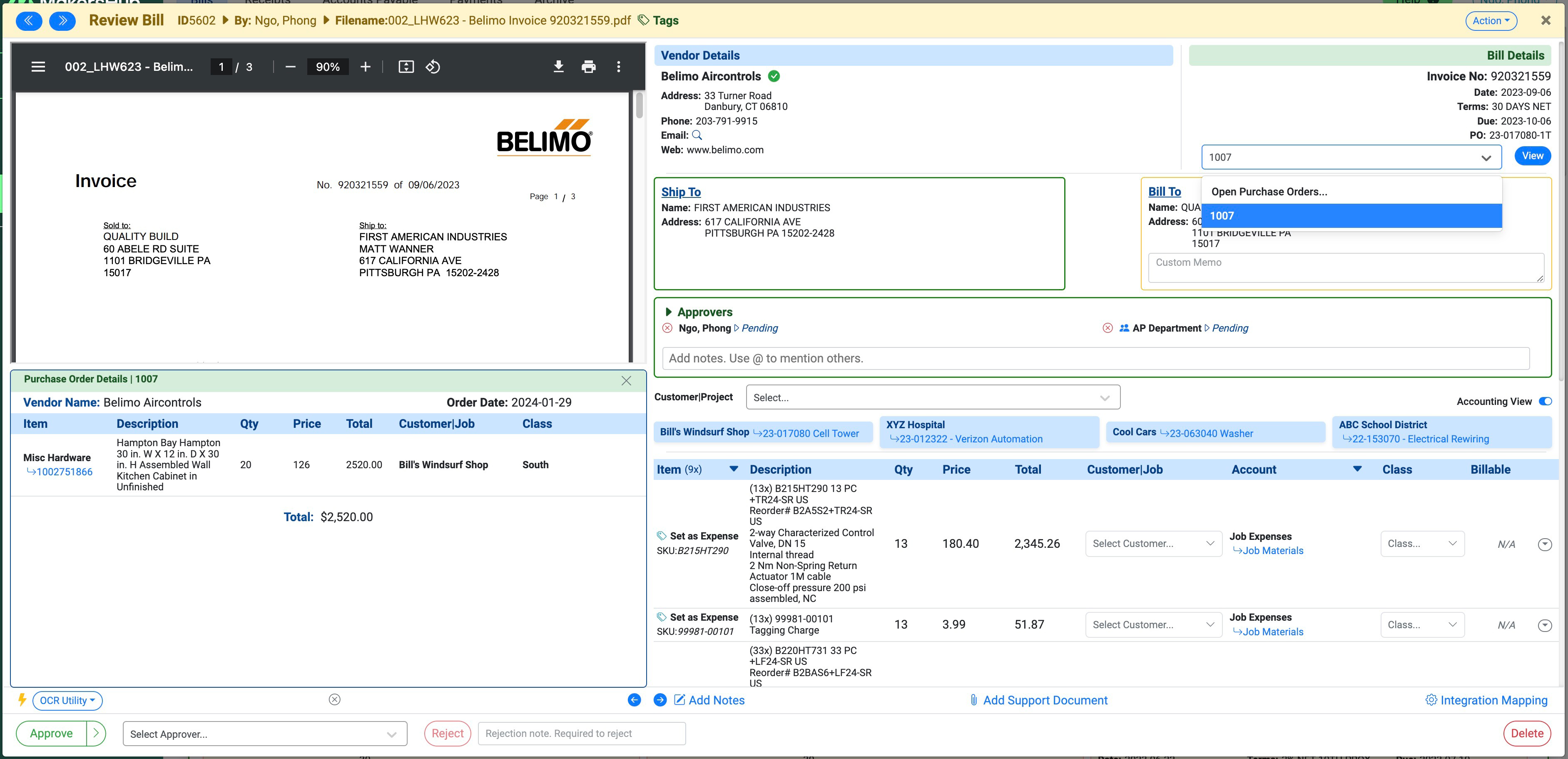Click tag icon for SKU 99981-00101 row
The height and width of the screenshot is (759, 1568).
point(662,617)
